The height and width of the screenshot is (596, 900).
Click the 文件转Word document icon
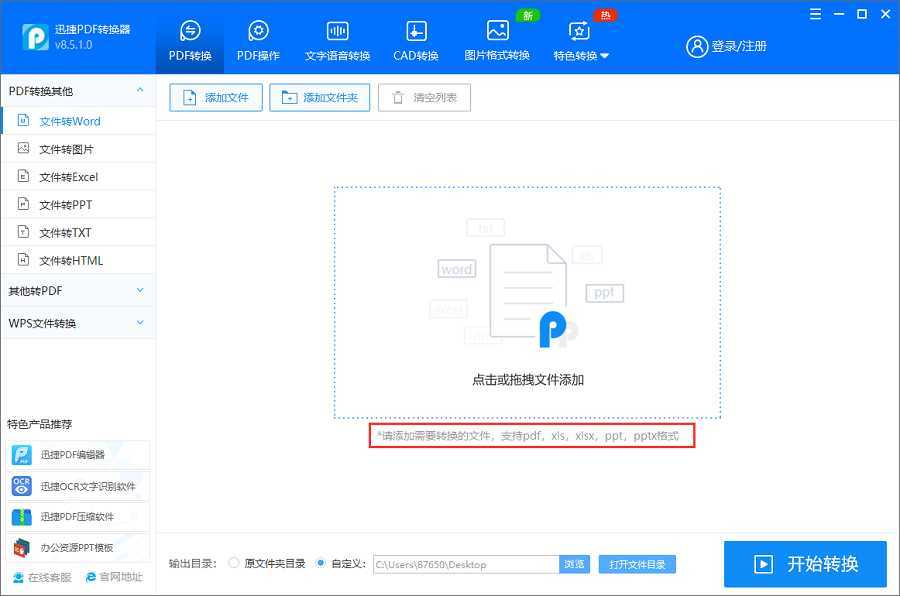click(x=24, y=120)
